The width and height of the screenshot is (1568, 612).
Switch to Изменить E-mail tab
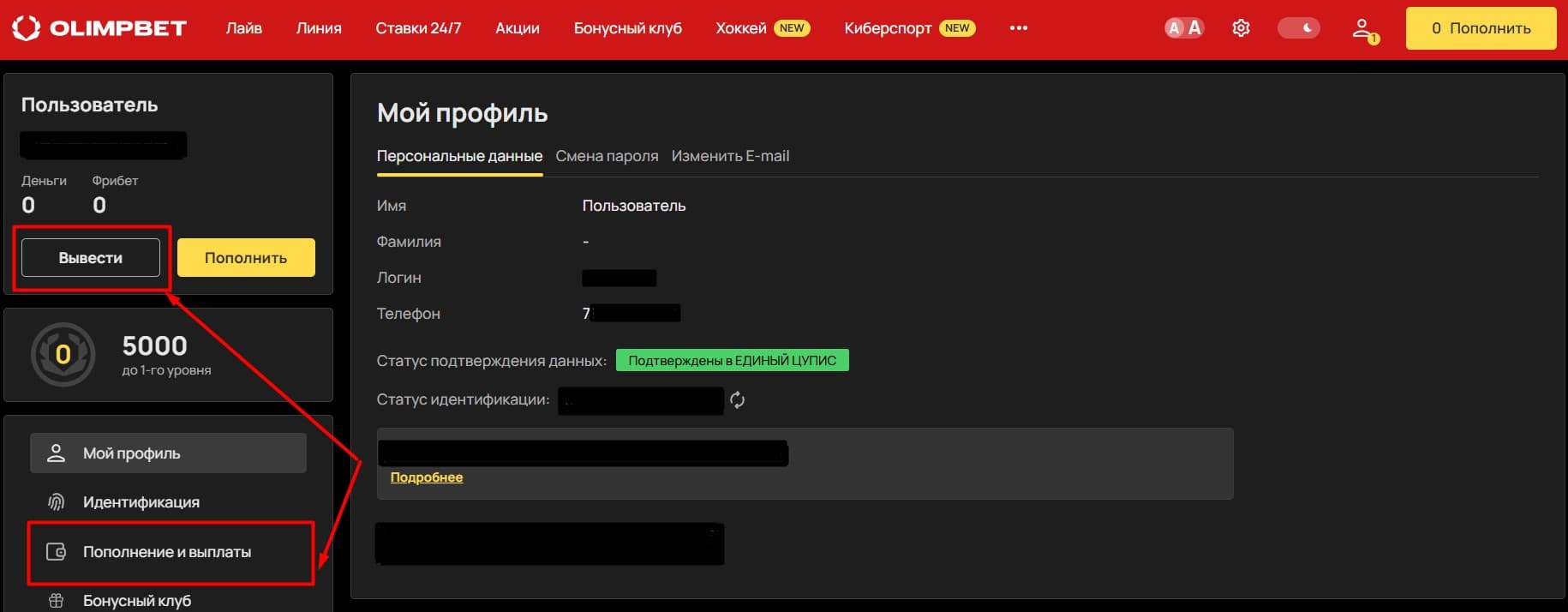click(730, 156)
